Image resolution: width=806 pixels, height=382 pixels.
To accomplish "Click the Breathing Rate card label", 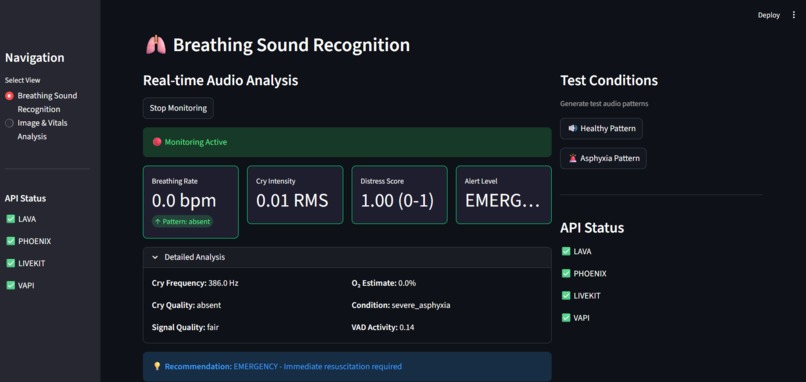I will 175,181.
